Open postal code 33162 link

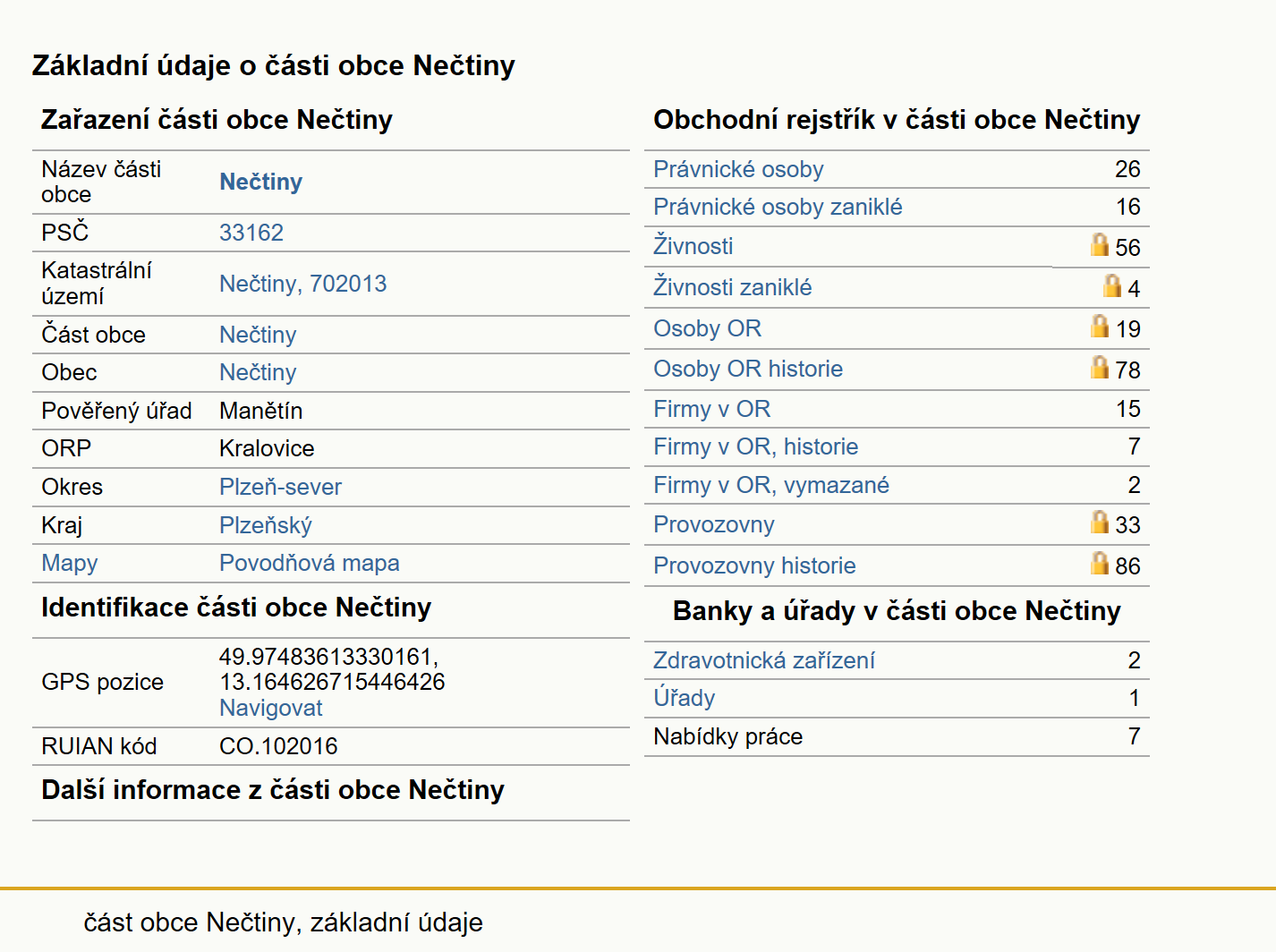251,233
